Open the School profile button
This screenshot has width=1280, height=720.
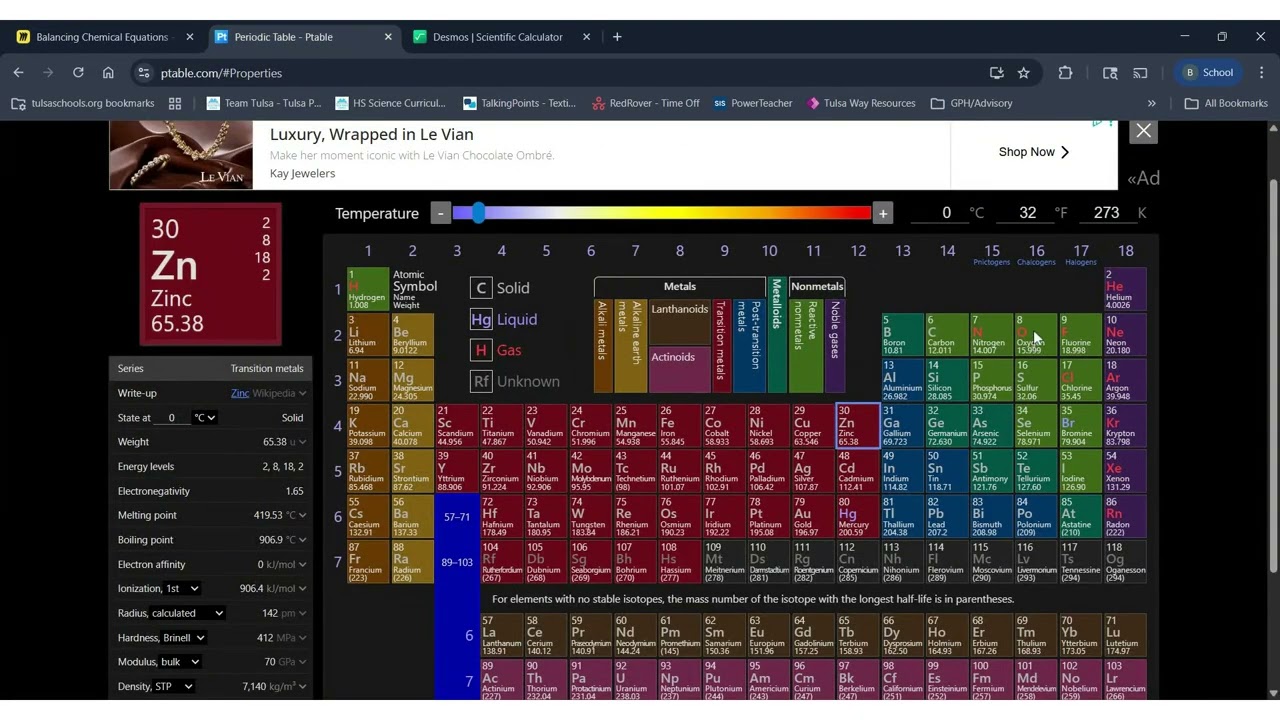[1209, 73]
